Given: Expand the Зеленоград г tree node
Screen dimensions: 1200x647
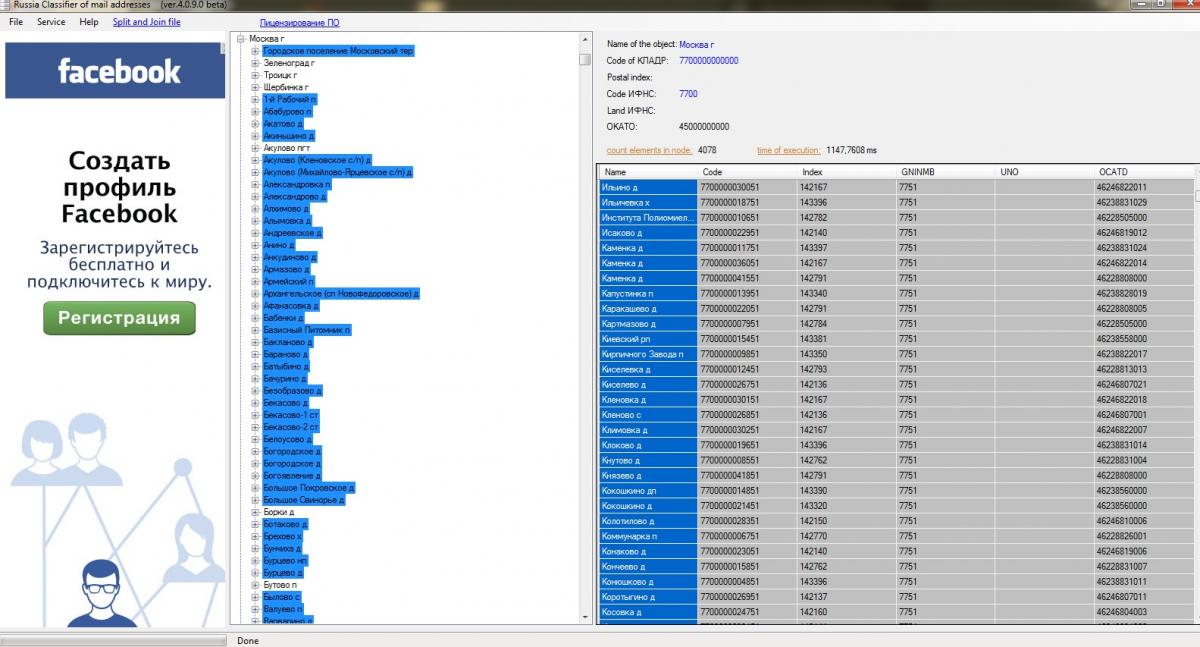Looking at the screenshot, I should 256,63.
